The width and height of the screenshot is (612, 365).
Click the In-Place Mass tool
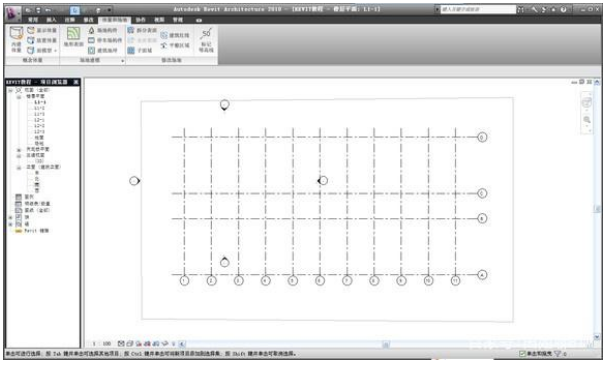pyautogui.click(x=16, y=39)
